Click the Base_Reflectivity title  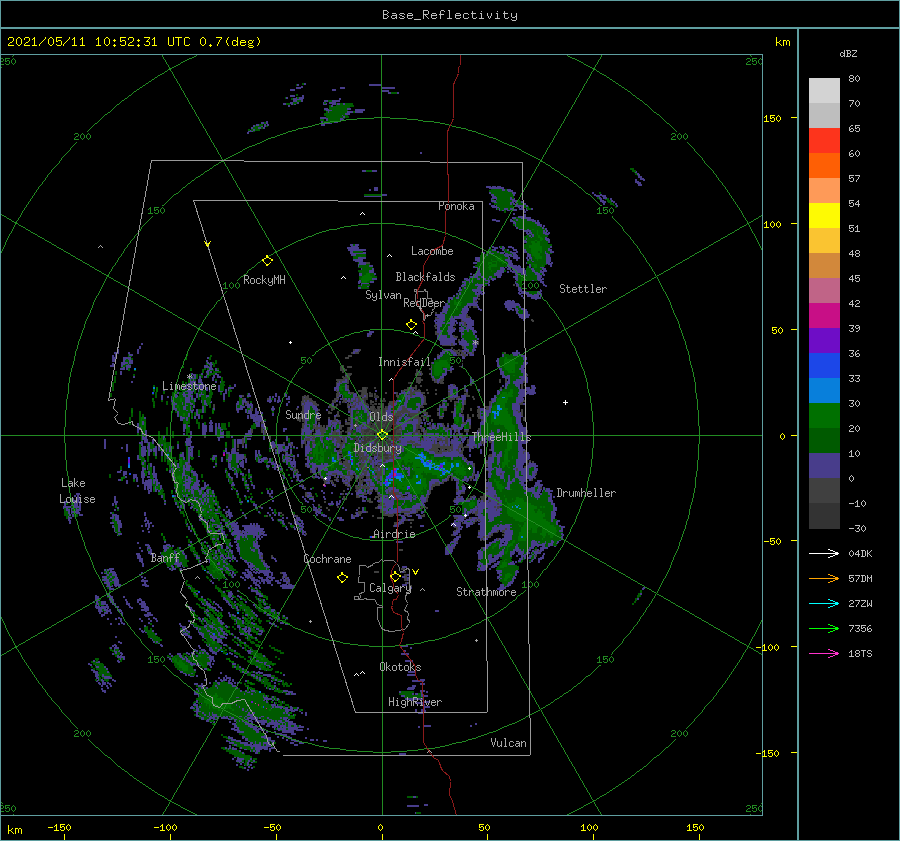[450, 15]
